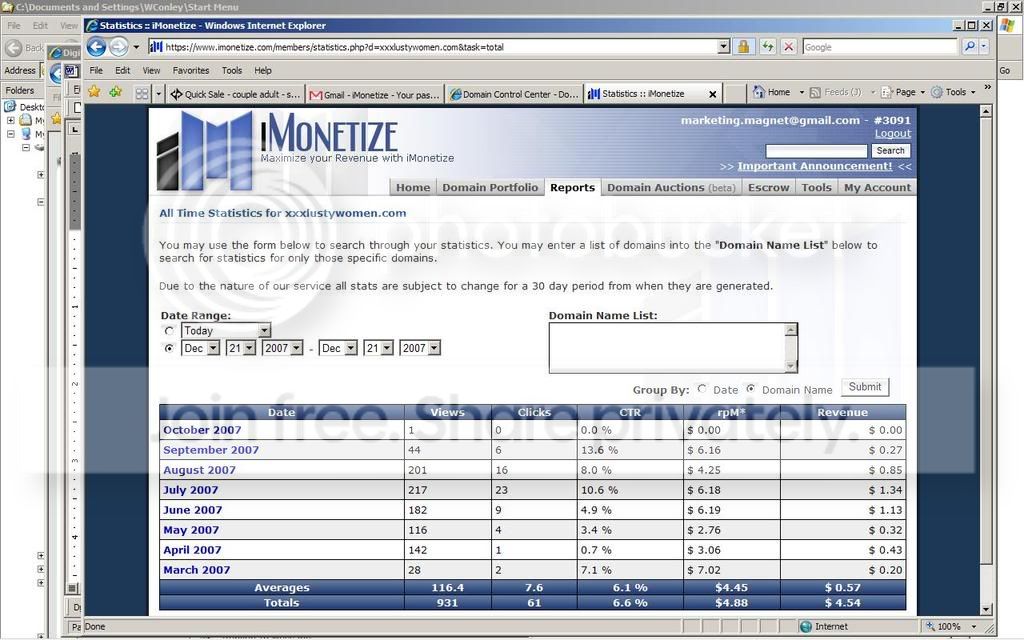Image resolution: width=1024 pixels, height=640 pixels.
Task: Click the August 2007 row link
Action: 199,470
